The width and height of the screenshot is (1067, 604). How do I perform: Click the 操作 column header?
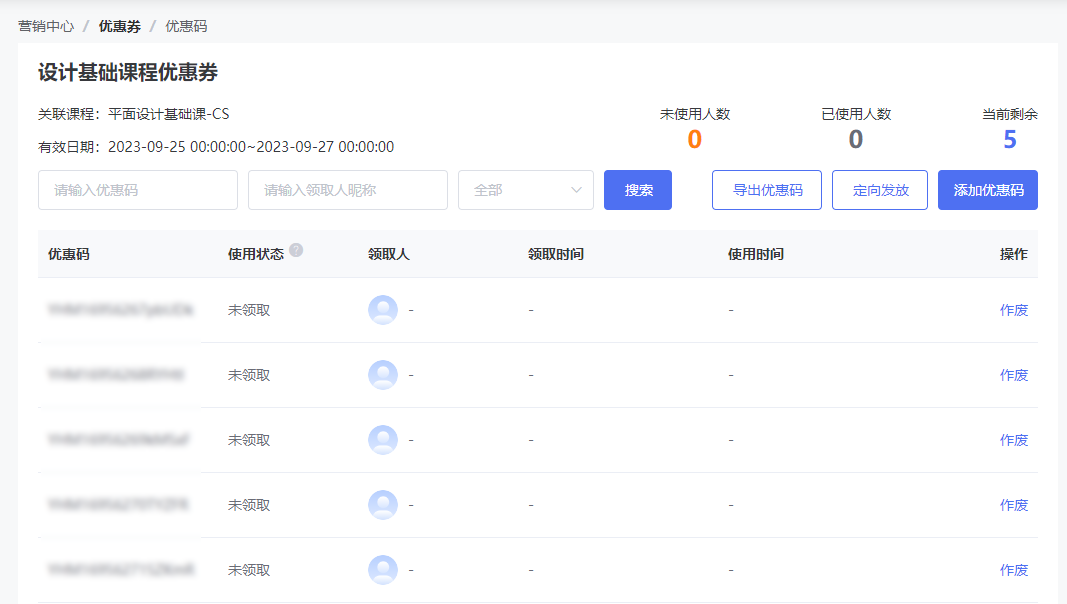1014,254
